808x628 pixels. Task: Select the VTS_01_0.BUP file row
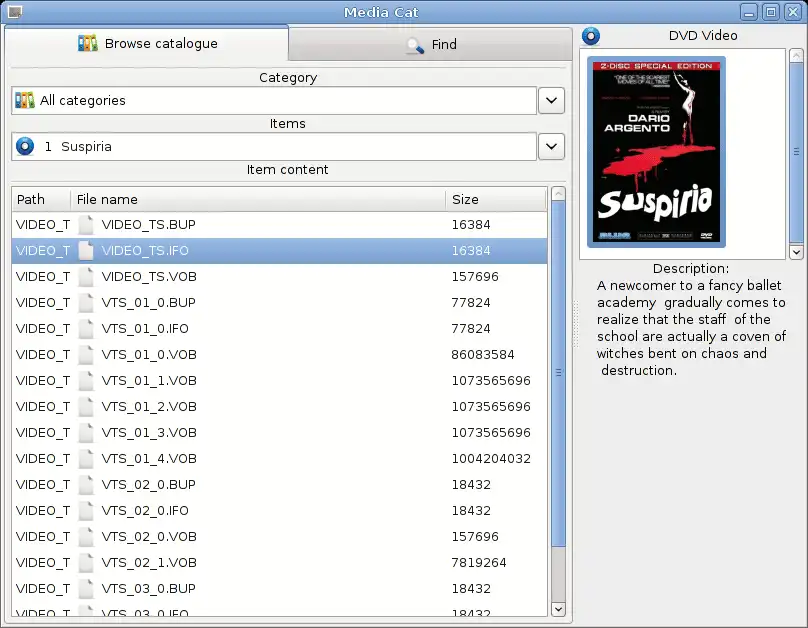point(279,303)
